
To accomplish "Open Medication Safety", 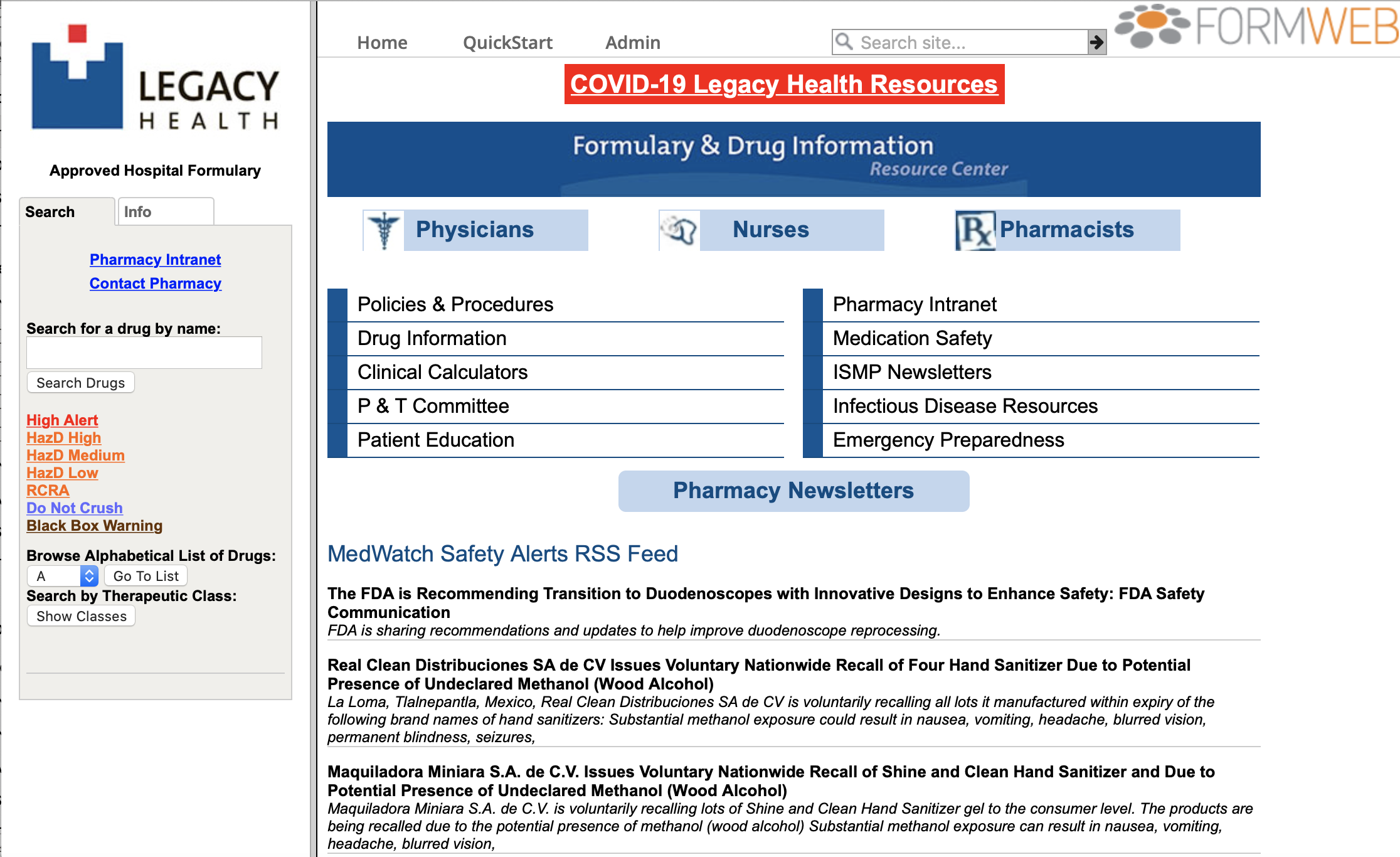I will tap(1031, 339).
